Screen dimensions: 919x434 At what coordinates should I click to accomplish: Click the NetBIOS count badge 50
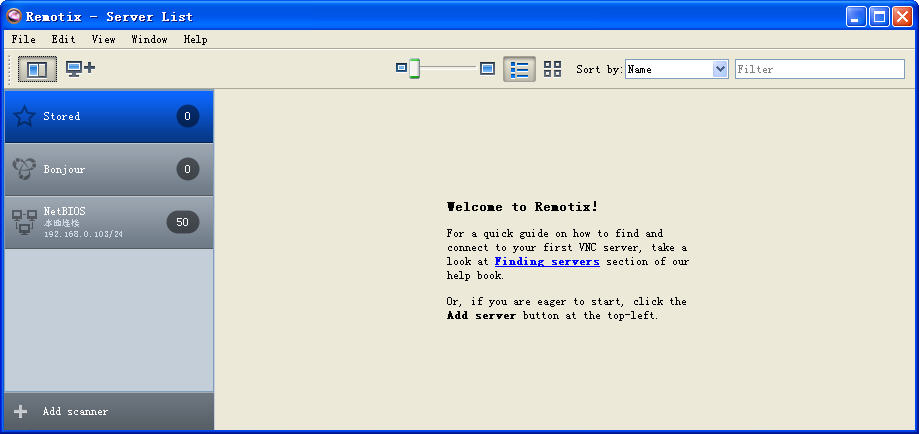(x=183, y=222)
